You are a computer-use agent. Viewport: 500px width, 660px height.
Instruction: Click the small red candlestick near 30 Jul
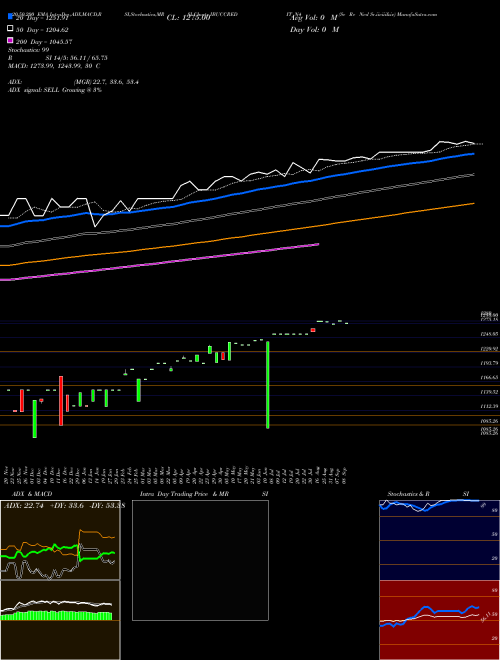click(313, 330)
